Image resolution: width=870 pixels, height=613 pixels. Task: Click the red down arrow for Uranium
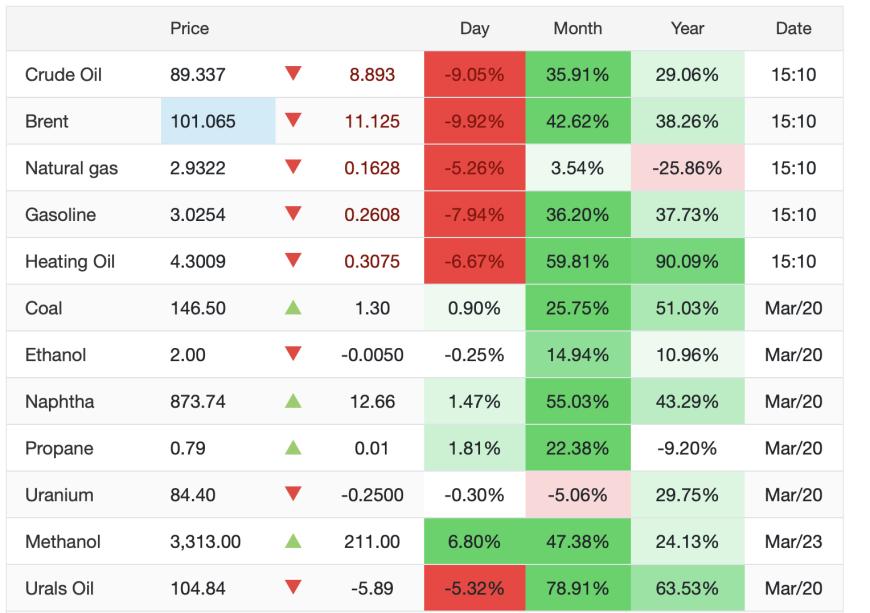pyautogui.click(x=293, y=495)
